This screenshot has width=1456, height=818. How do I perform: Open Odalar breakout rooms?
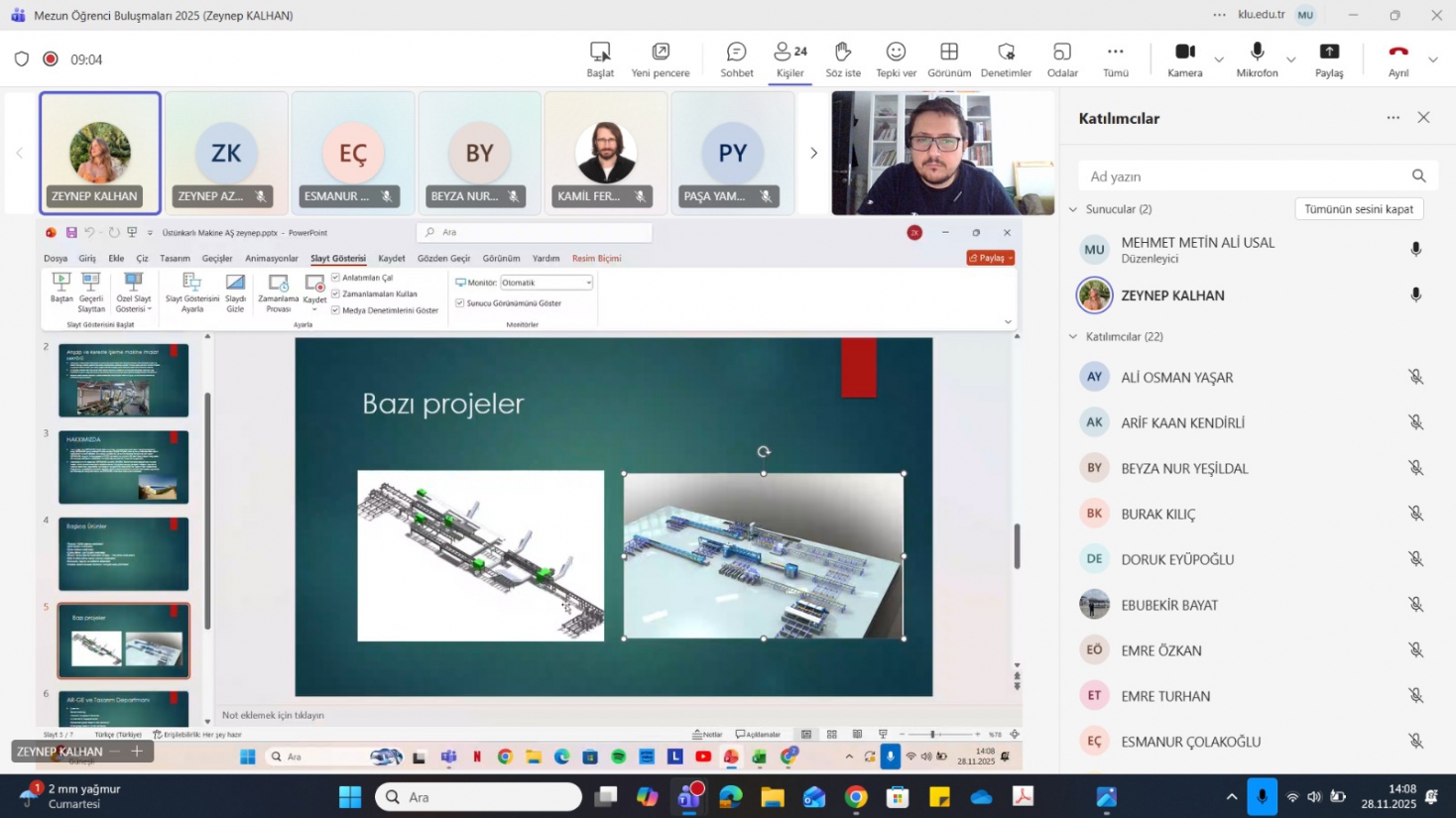1061,58
